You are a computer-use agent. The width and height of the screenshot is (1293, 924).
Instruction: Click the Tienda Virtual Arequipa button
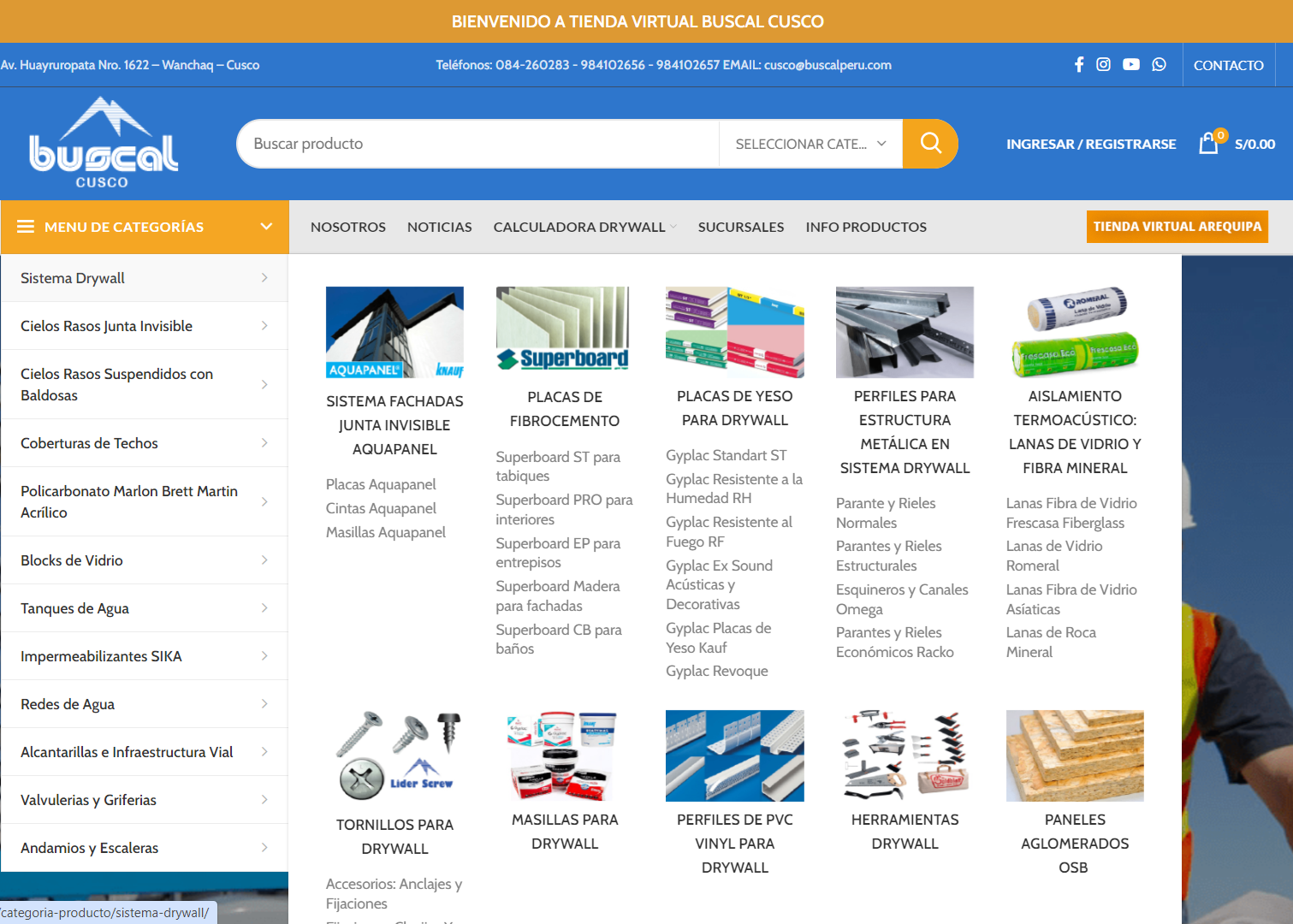pyautogui.click(x=1177, y=227)
